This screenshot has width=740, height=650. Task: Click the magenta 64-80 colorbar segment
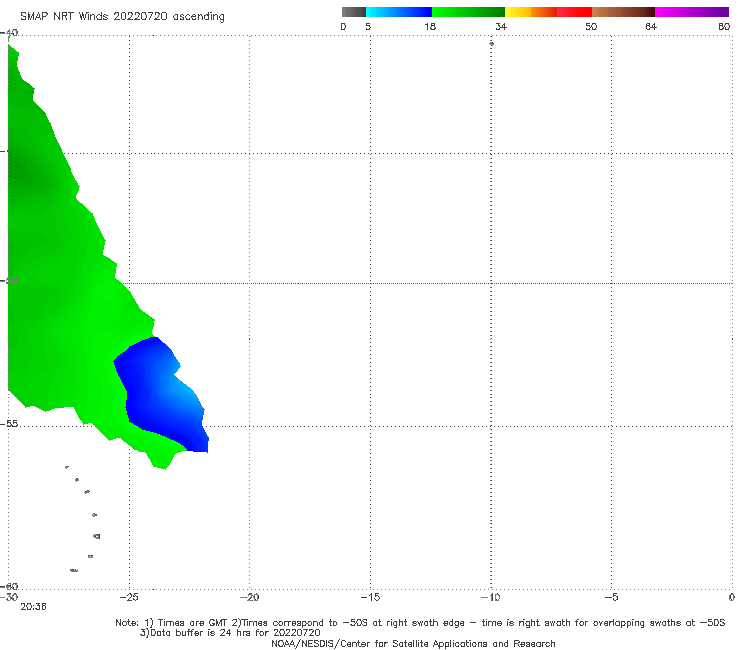click(x=692, y=12)
